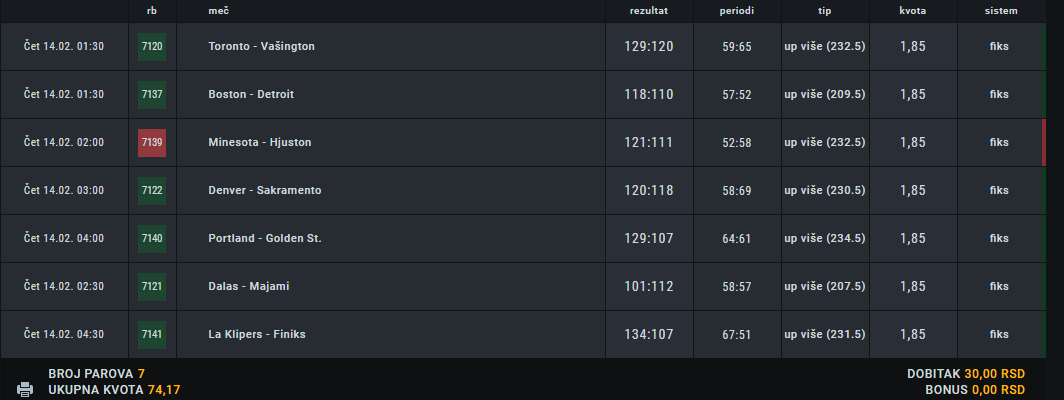Image resolution: width=1064 pixels, height=400 pixels.
Task: Click the 'sistem' column header
Action: coord(1001,11)
